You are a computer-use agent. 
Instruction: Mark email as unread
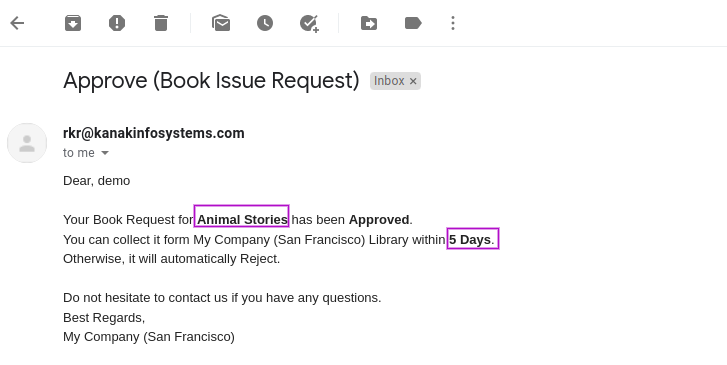coord(221,23)
